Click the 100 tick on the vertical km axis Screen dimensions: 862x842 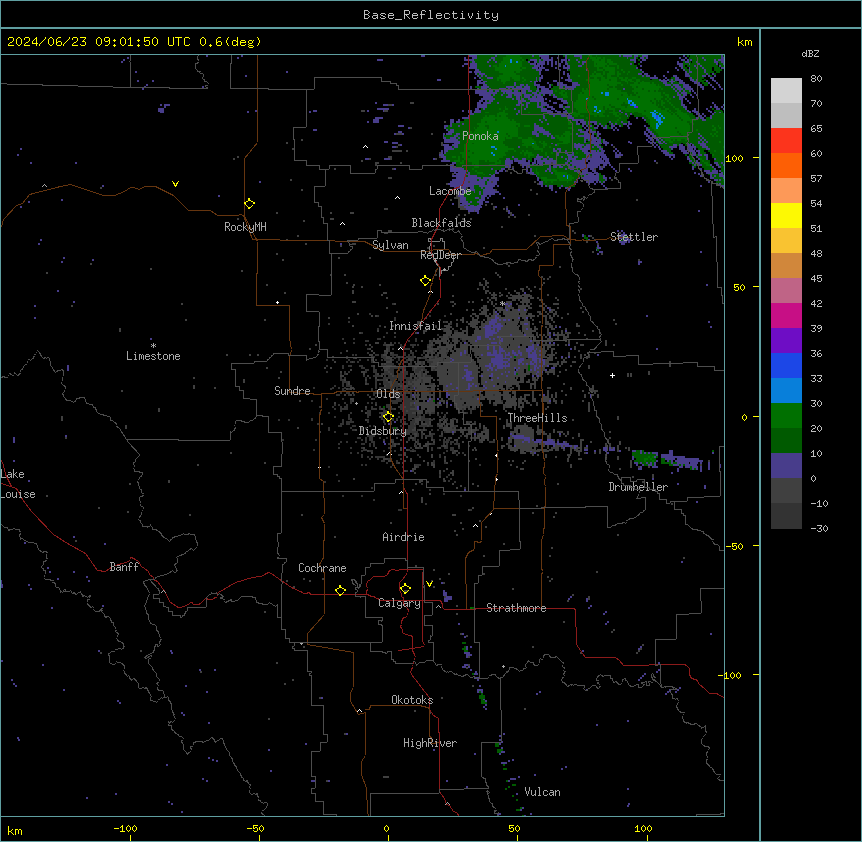click(x=734, y=158)
